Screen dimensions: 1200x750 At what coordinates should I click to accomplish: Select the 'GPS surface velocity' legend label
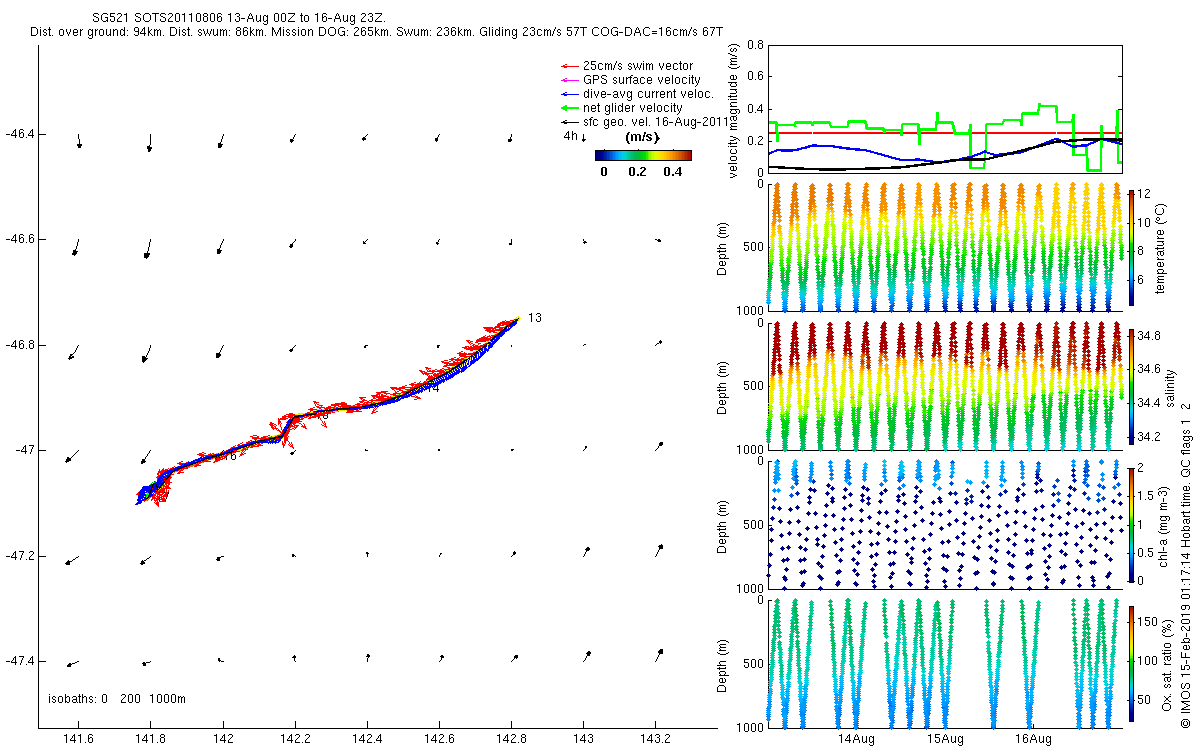641,80
